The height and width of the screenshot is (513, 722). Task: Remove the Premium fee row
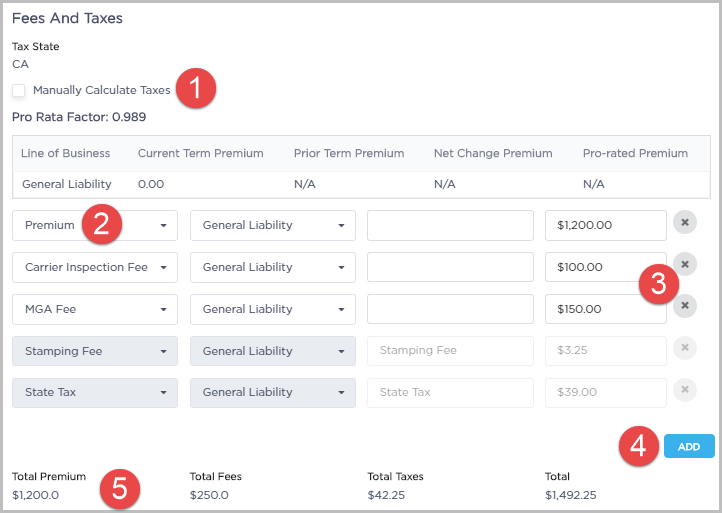(685, 222)
